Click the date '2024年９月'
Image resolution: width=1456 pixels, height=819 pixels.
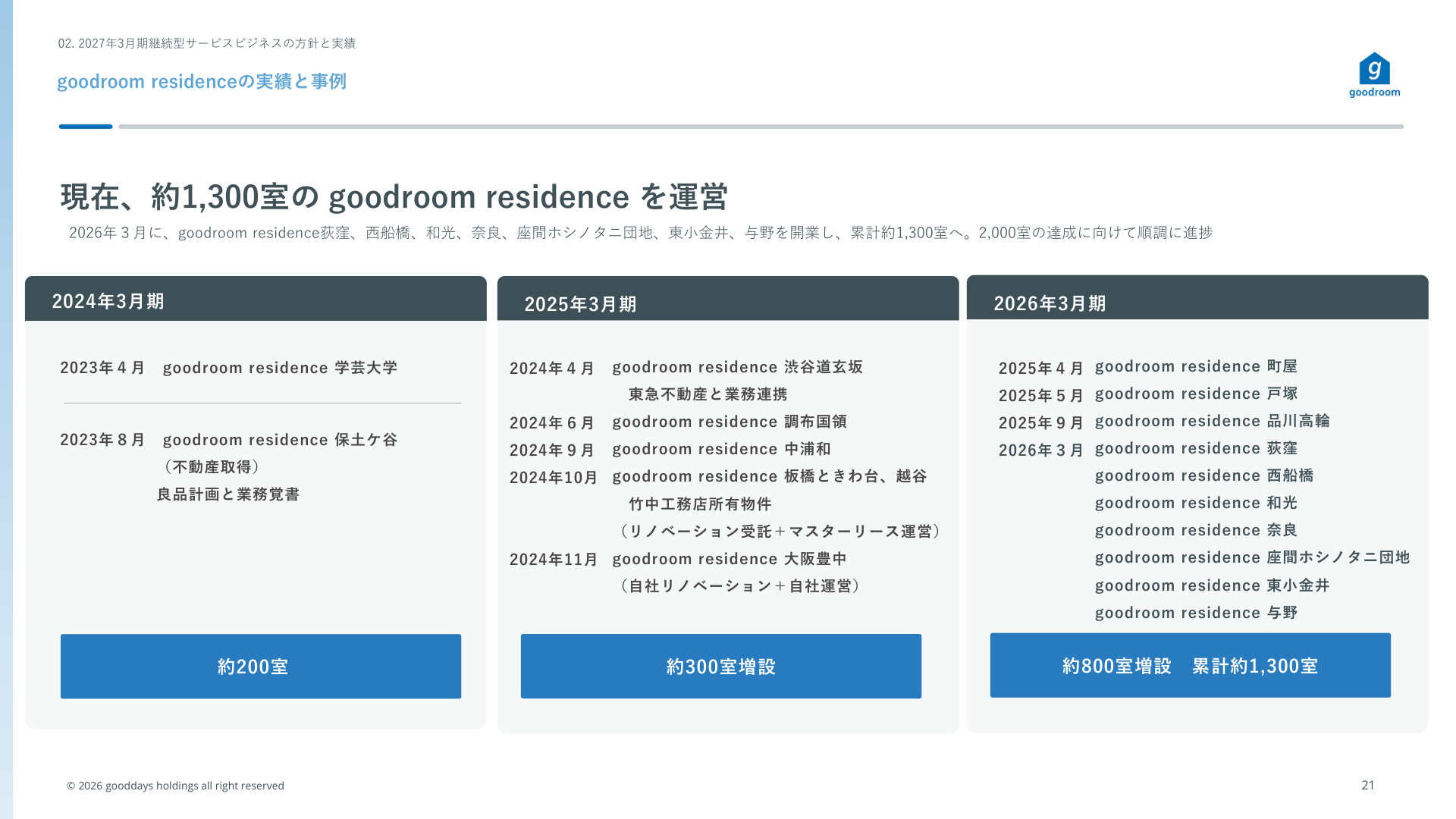[x=553, y=450]
